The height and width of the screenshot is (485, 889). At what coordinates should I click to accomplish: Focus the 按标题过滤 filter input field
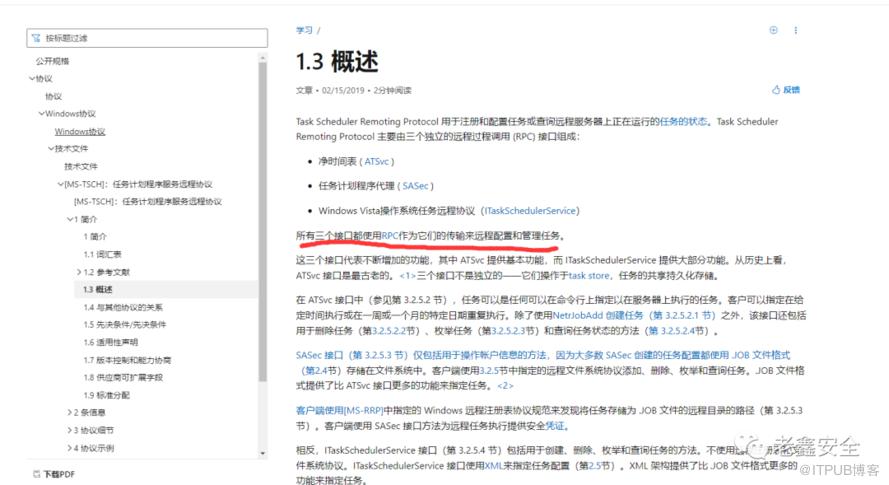tap(147, 38)
